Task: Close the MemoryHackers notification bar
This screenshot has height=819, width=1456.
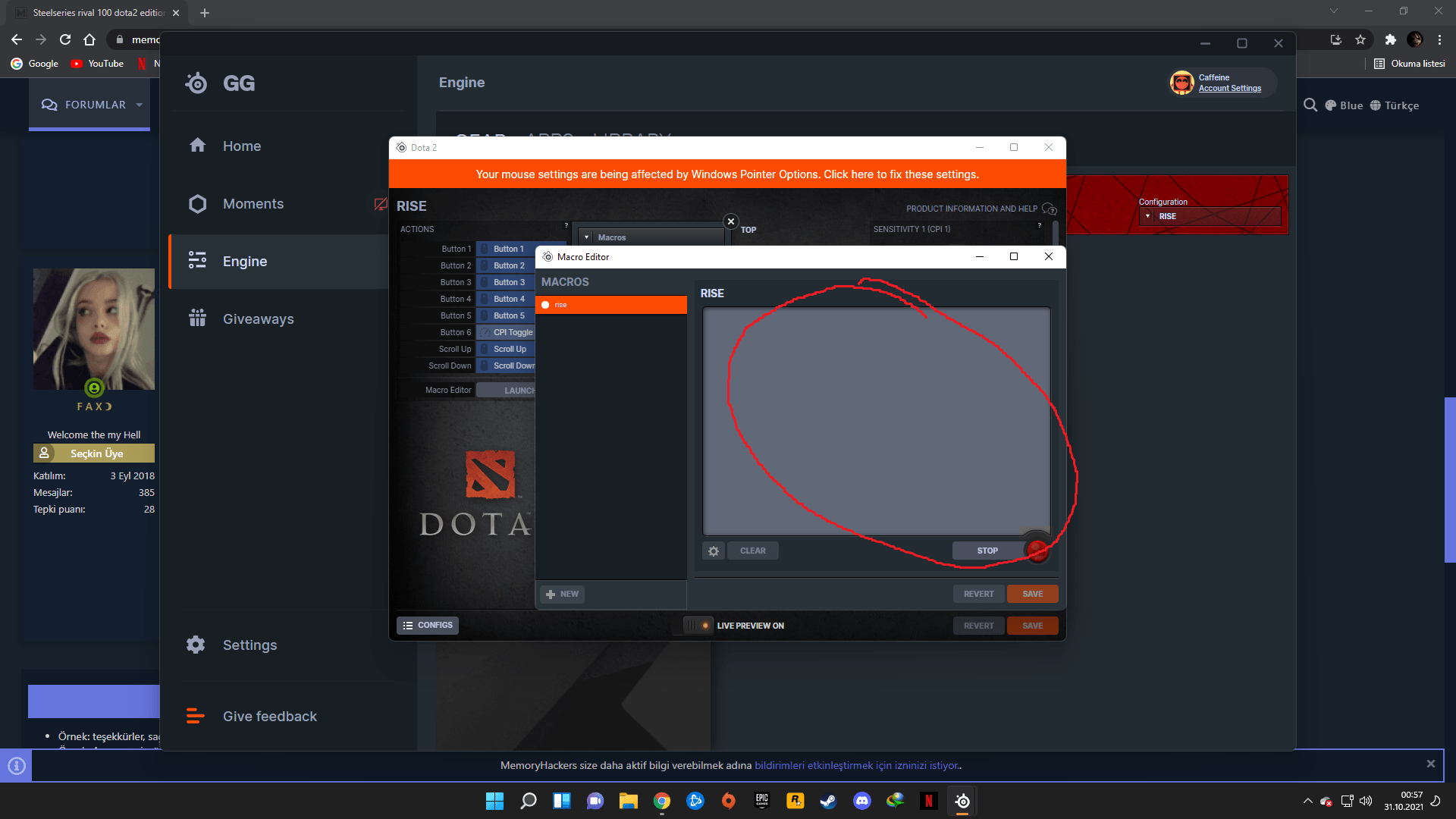Action: [x=1430, y=764]
